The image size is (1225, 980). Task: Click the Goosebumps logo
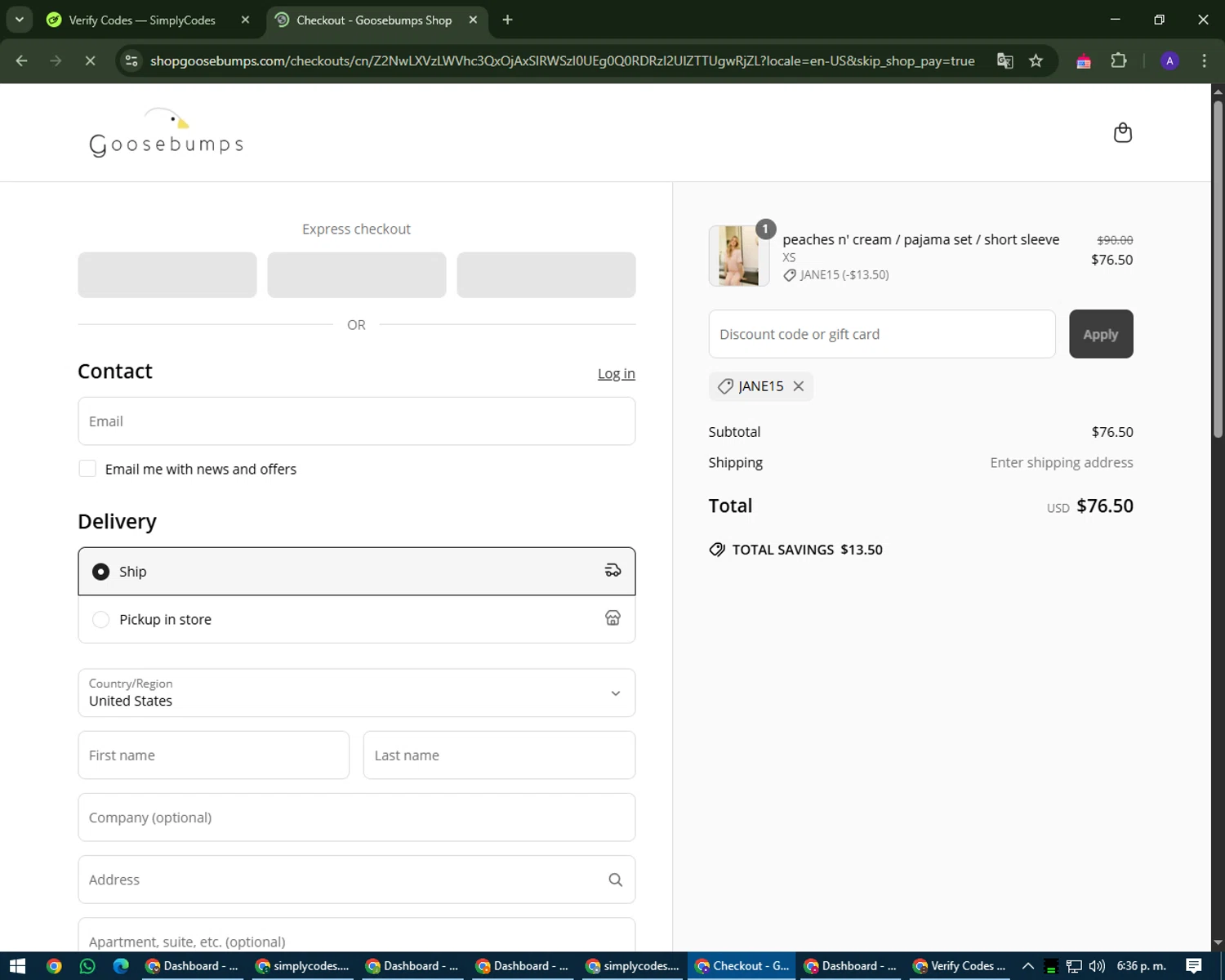coord(167,132)
